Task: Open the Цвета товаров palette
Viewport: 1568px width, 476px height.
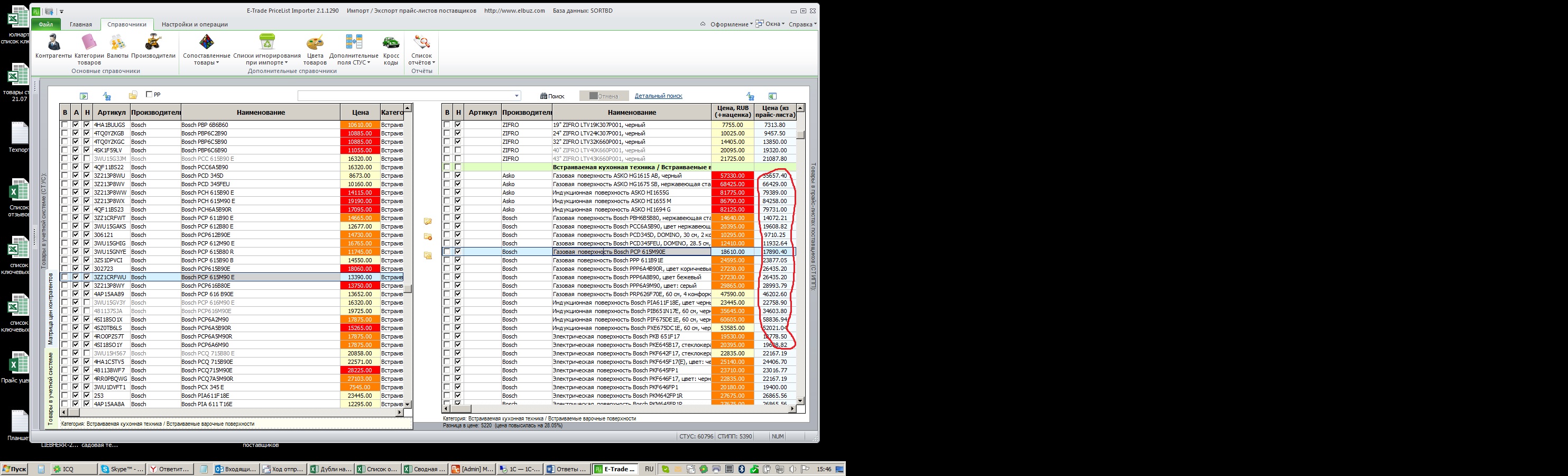Action: (315, 50)
